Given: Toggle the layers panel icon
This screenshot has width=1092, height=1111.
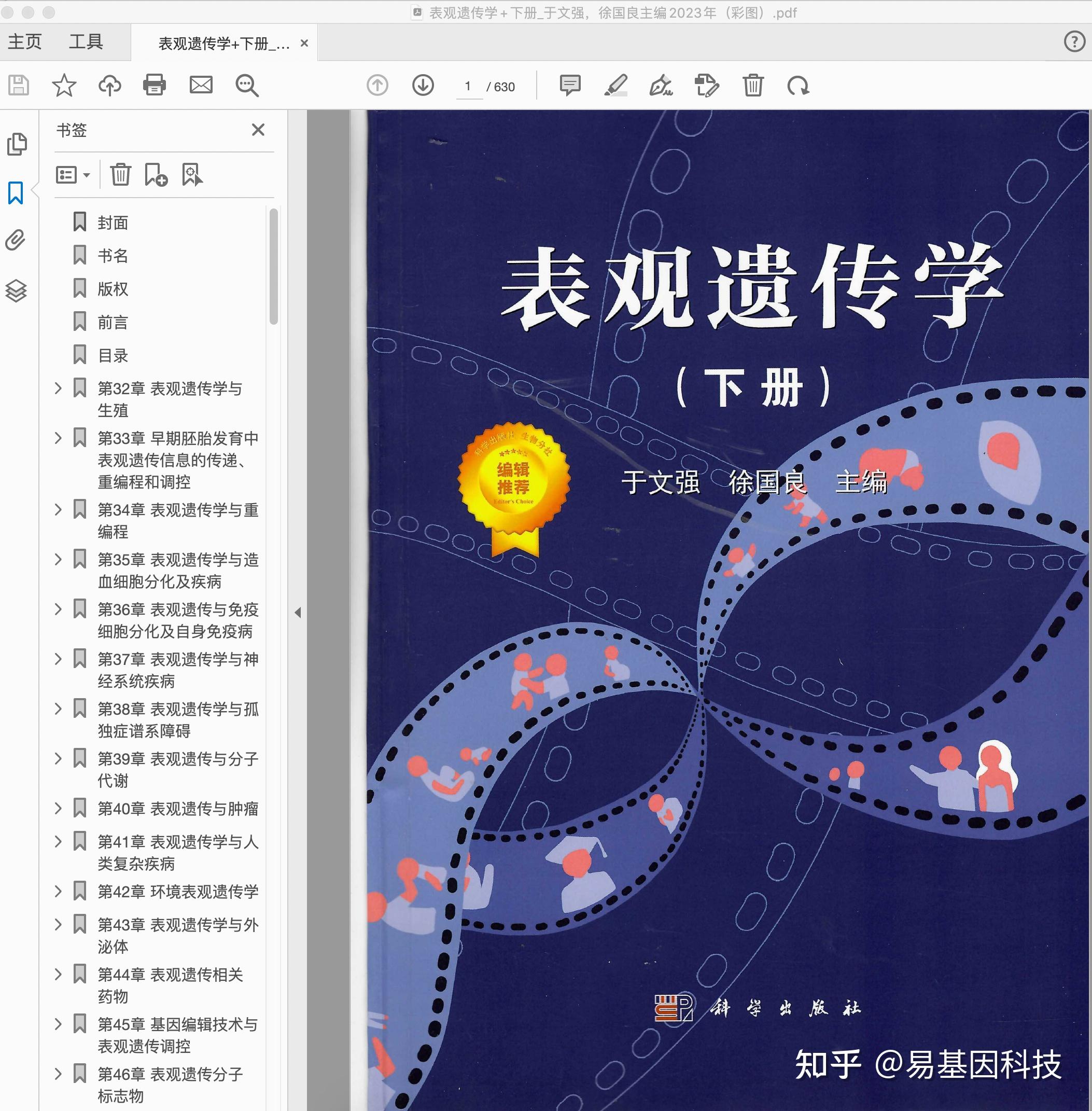Looking at the screenshot, I should click(16, 291).
